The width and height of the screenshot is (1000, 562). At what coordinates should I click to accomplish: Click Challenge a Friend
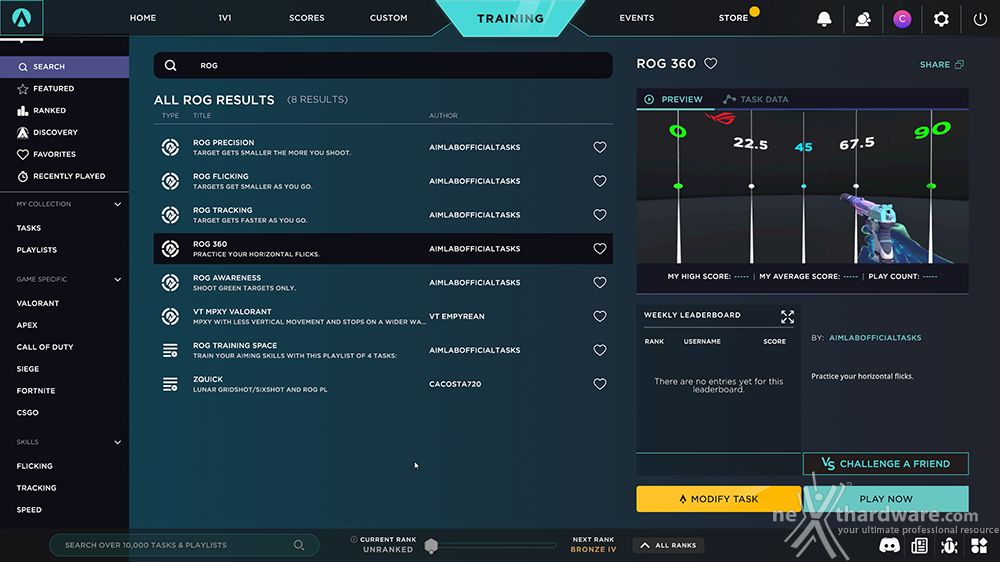[886, 464]
